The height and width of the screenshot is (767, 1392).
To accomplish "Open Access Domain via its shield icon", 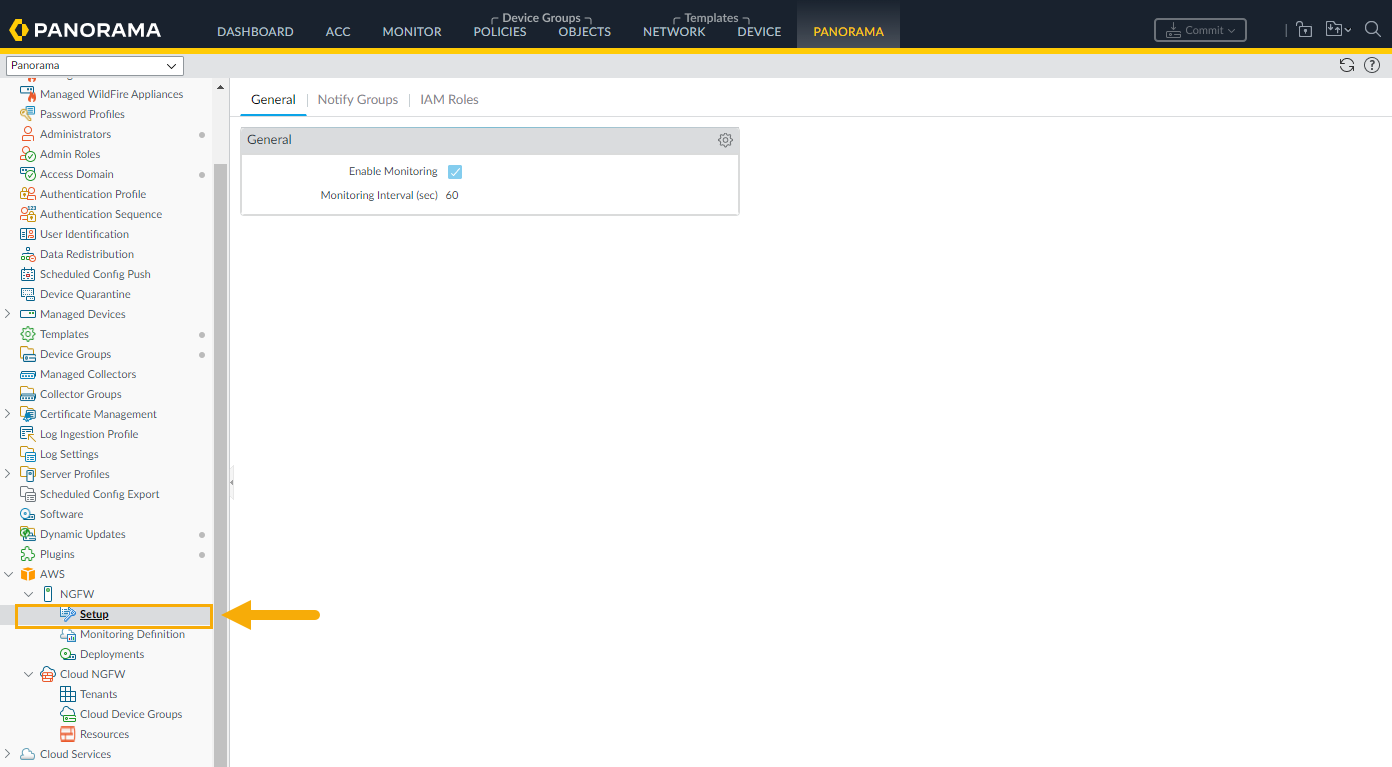I will tap(28, 174).
